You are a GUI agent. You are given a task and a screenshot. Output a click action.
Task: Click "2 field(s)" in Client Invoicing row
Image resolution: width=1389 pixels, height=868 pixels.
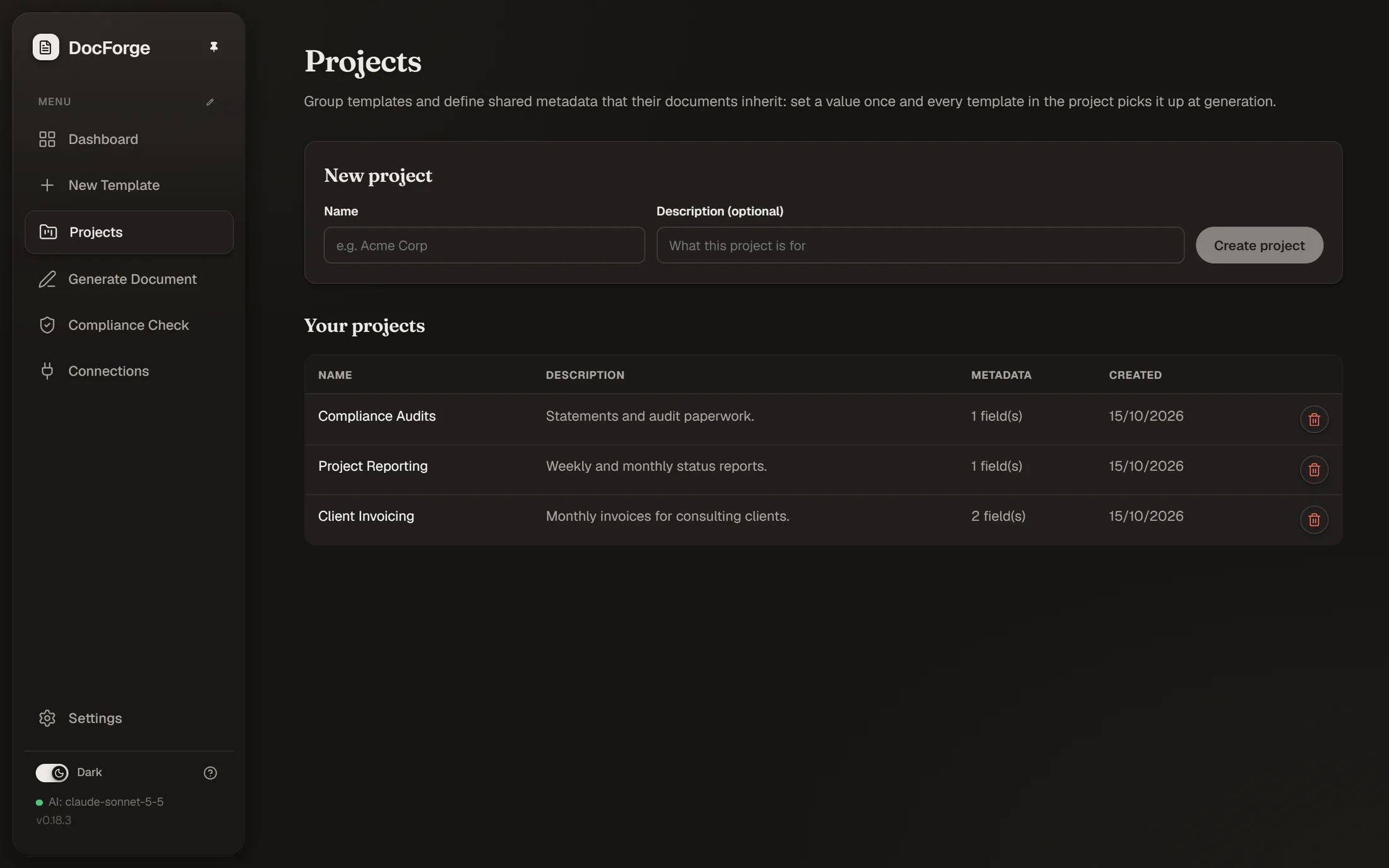998,516
